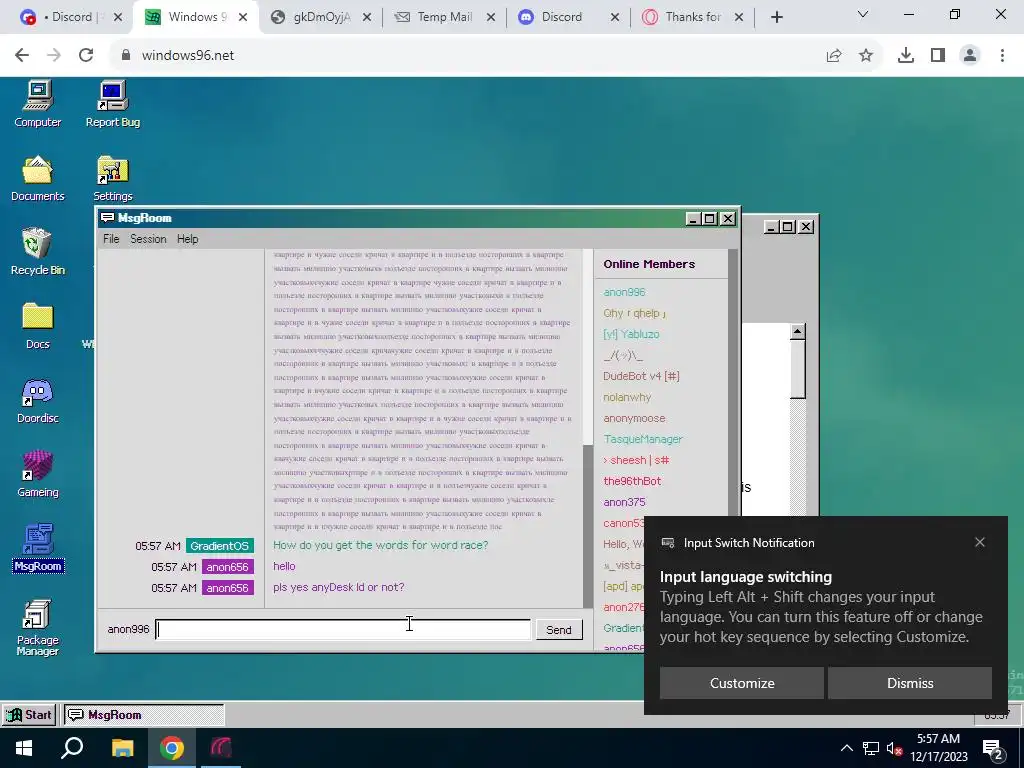Dismiss the Input Switch Notification
This screenshot has width=1024, height=768.
coord(910,683)
